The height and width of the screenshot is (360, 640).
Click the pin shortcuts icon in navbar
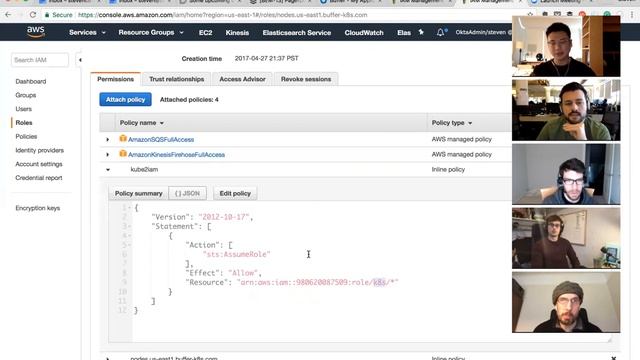coord(421,32)
